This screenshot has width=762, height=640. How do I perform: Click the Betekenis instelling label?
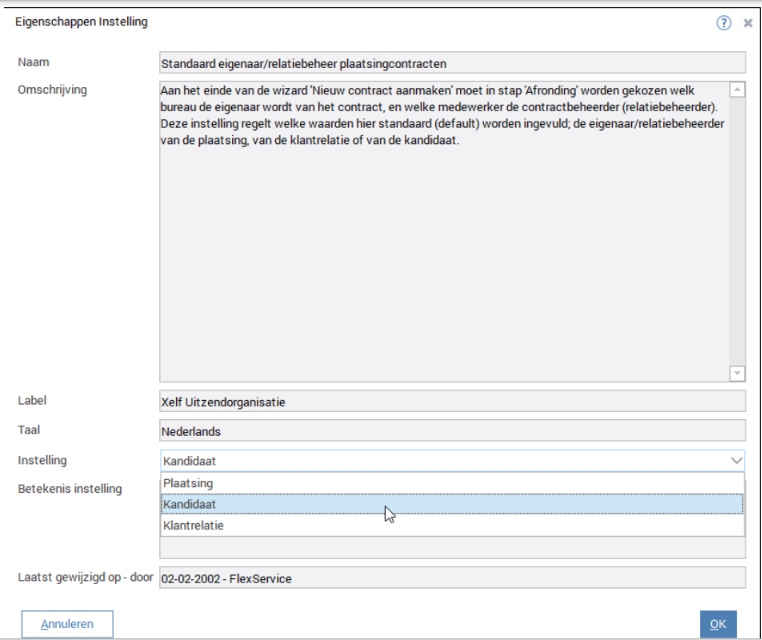70,489
